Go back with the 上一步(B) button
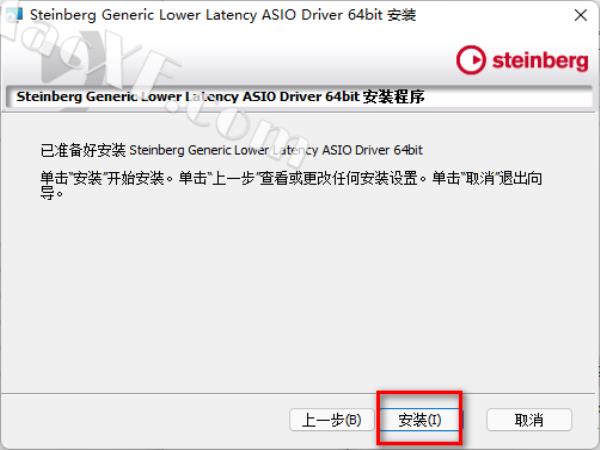Viewport: 600px width, 450px height. coord(332,420)
